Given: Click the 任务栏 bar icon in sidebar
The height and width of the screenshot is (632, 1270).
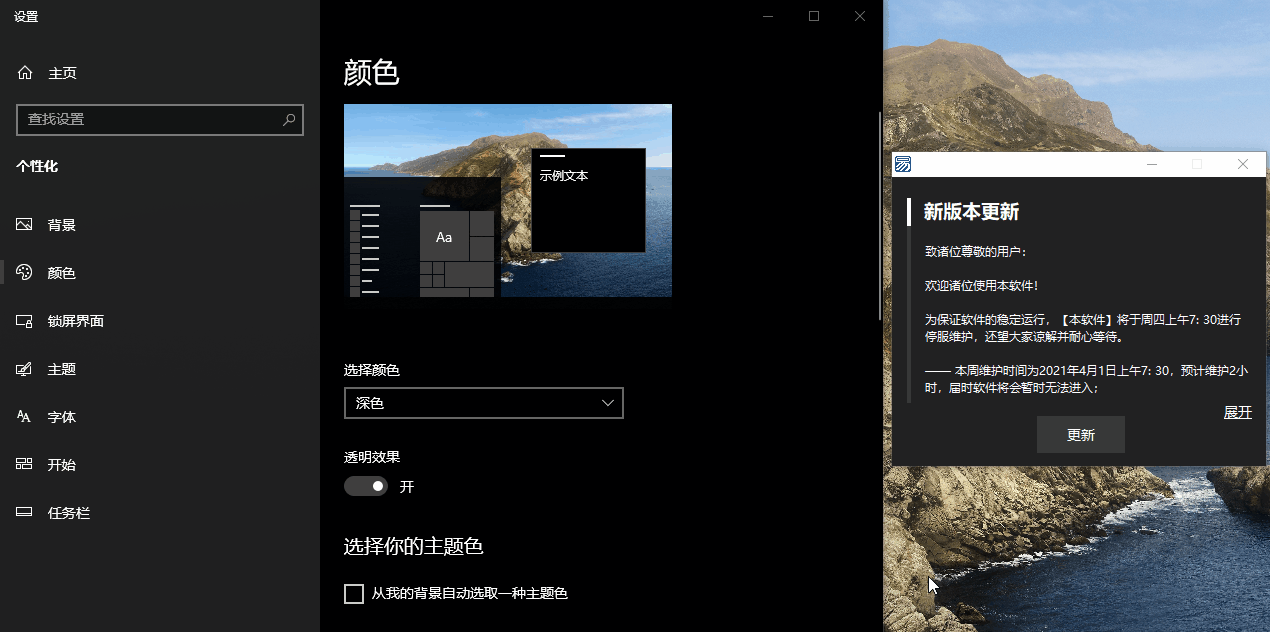Looking at the screenshot, I should (x=25, y=513).
